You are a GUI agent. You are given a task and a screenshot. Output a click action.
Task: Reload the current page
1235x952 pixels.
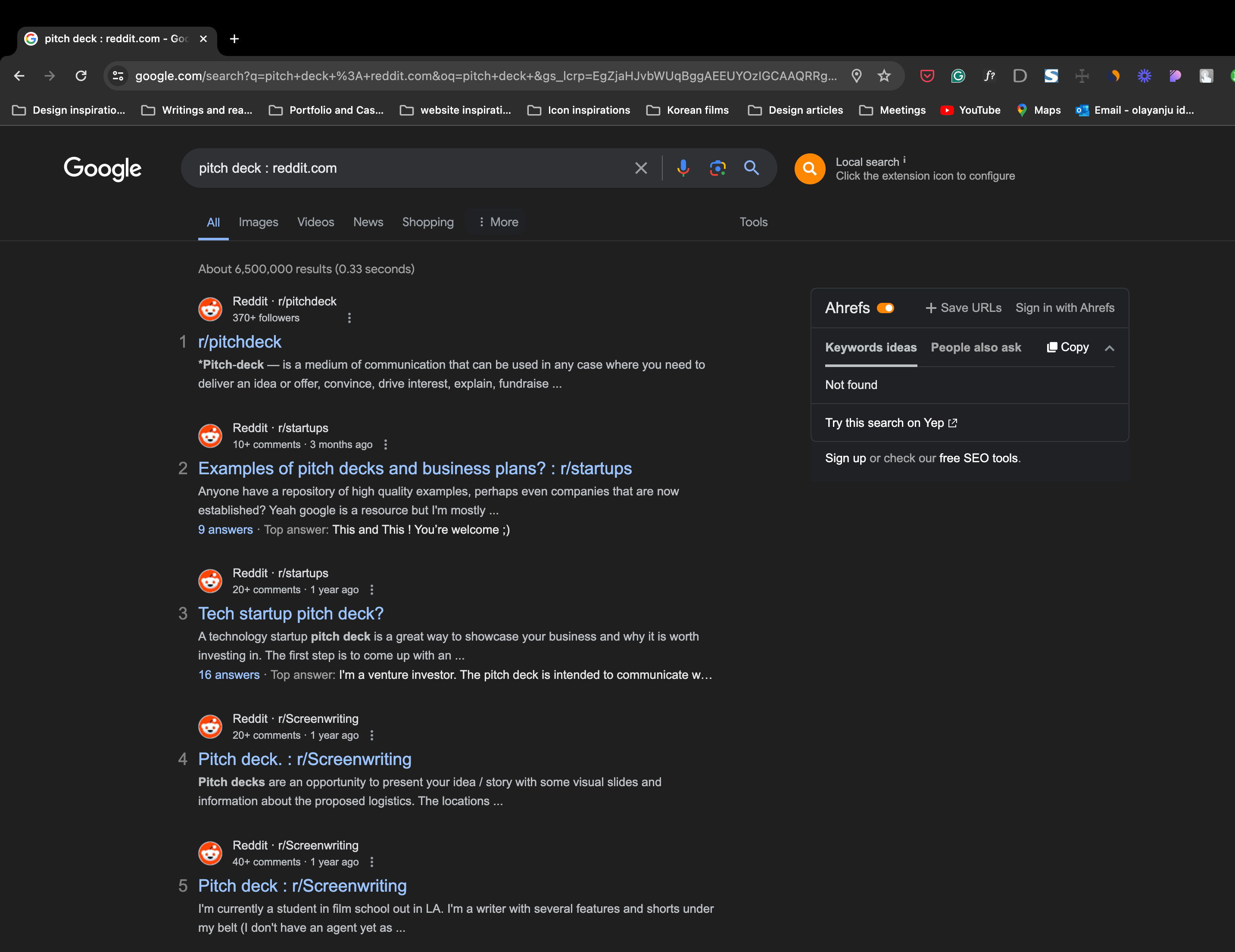[81, 76]
